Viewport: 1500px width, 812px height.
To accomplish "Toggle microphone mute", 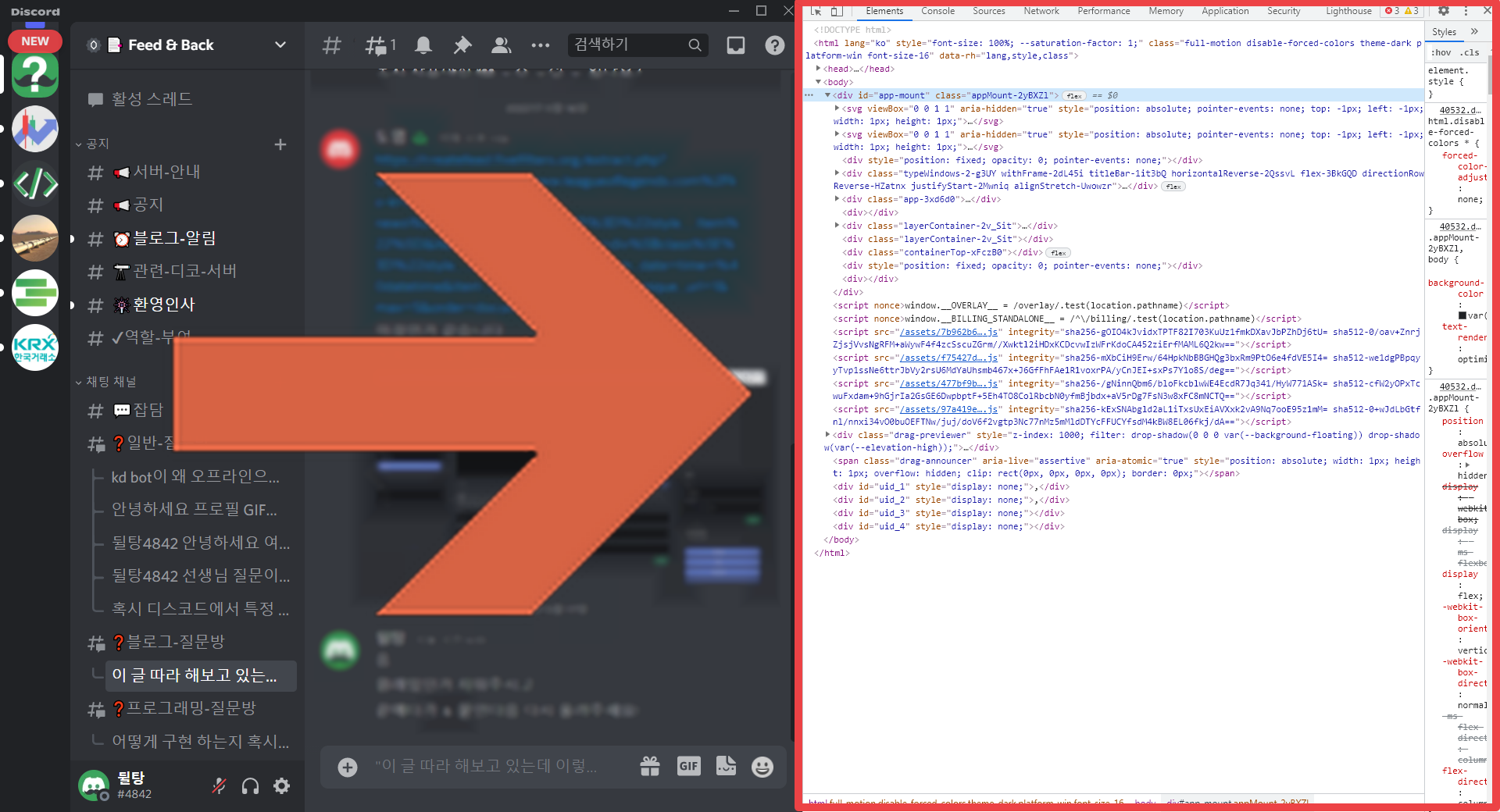I will pyautogui.click(x=219, y=785).
